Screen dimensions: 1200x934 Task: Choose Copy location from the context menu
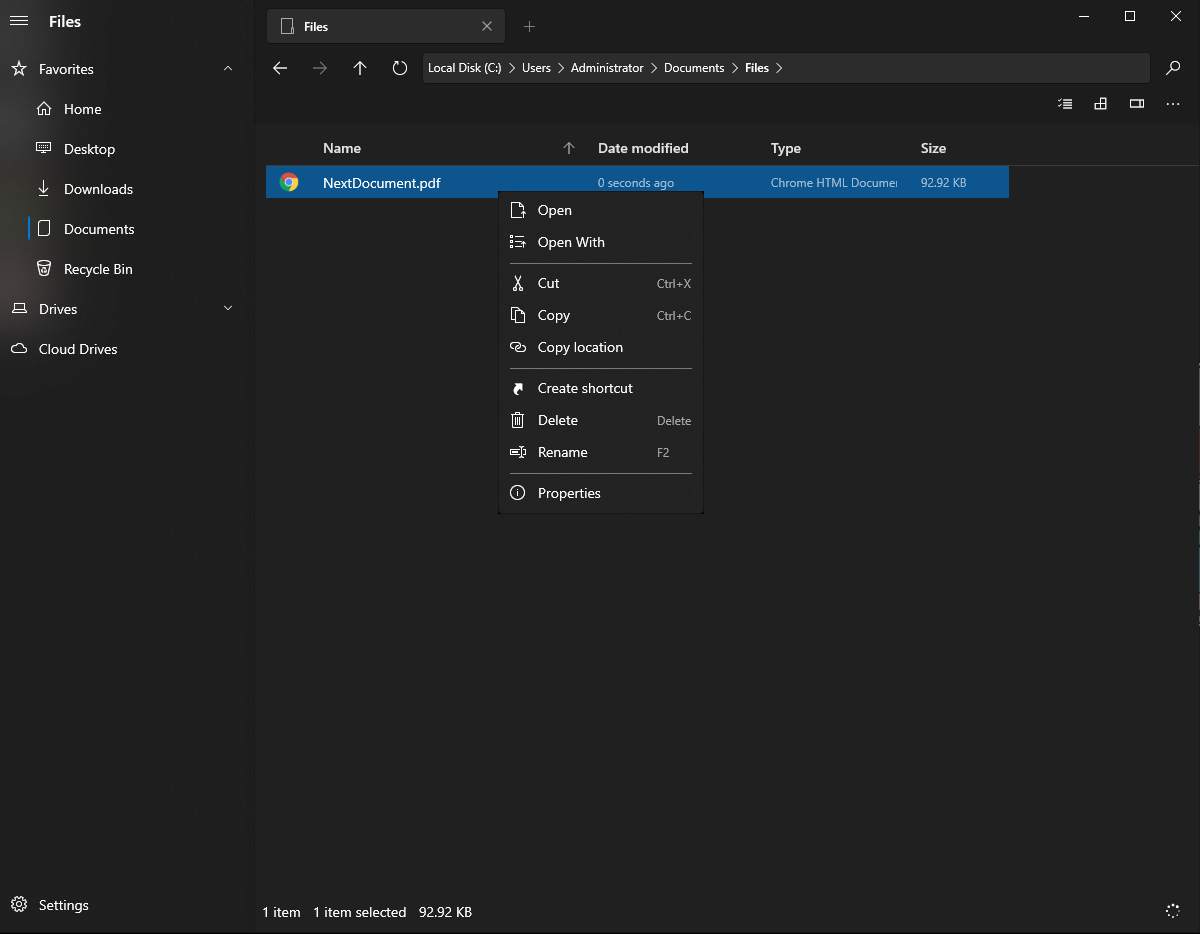click(x=580, y=347)
